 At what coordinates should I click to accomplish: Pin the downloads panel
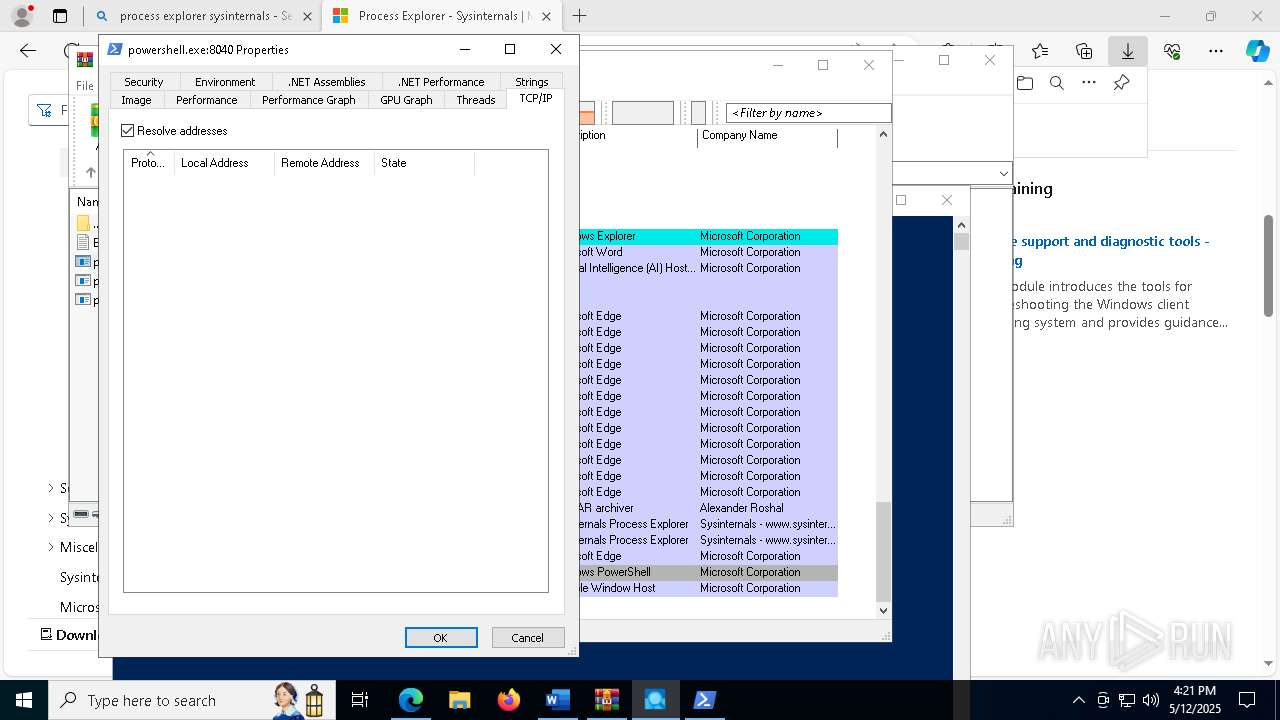click(1121, 83)
